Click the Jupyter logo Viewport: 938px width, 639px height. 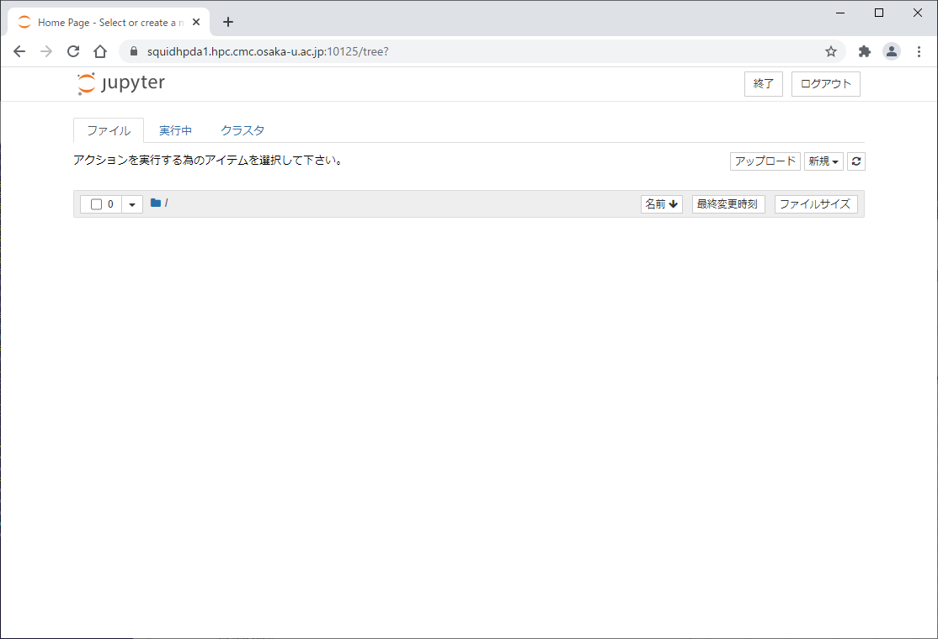(121, 84)
